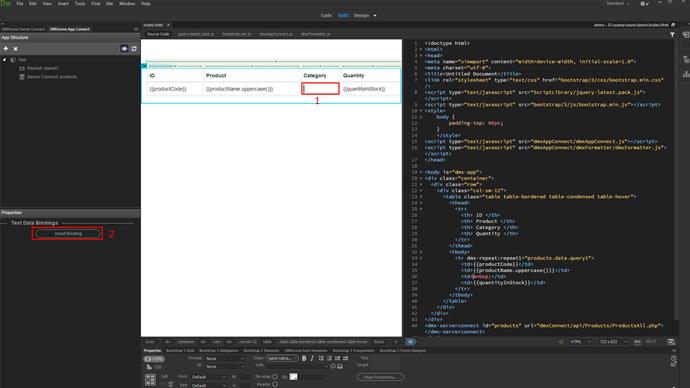Open dmxFormatter.js related file
Image resolution: width=690 pixels, height=388 pixels.
coord(316,34)
